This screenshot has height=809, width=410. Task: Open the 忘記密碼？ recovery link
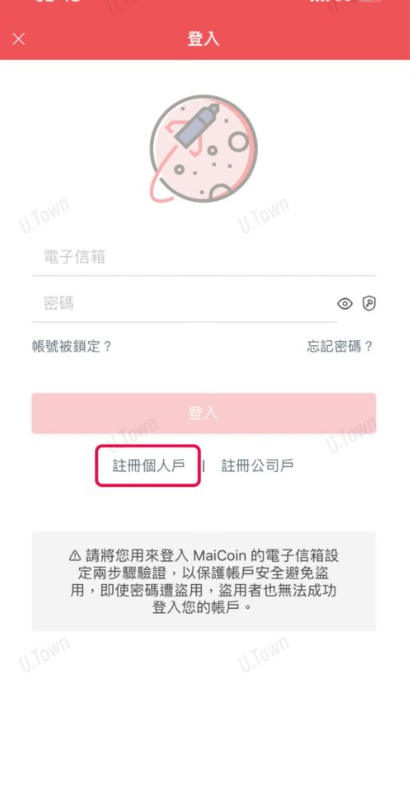[340, 346]
